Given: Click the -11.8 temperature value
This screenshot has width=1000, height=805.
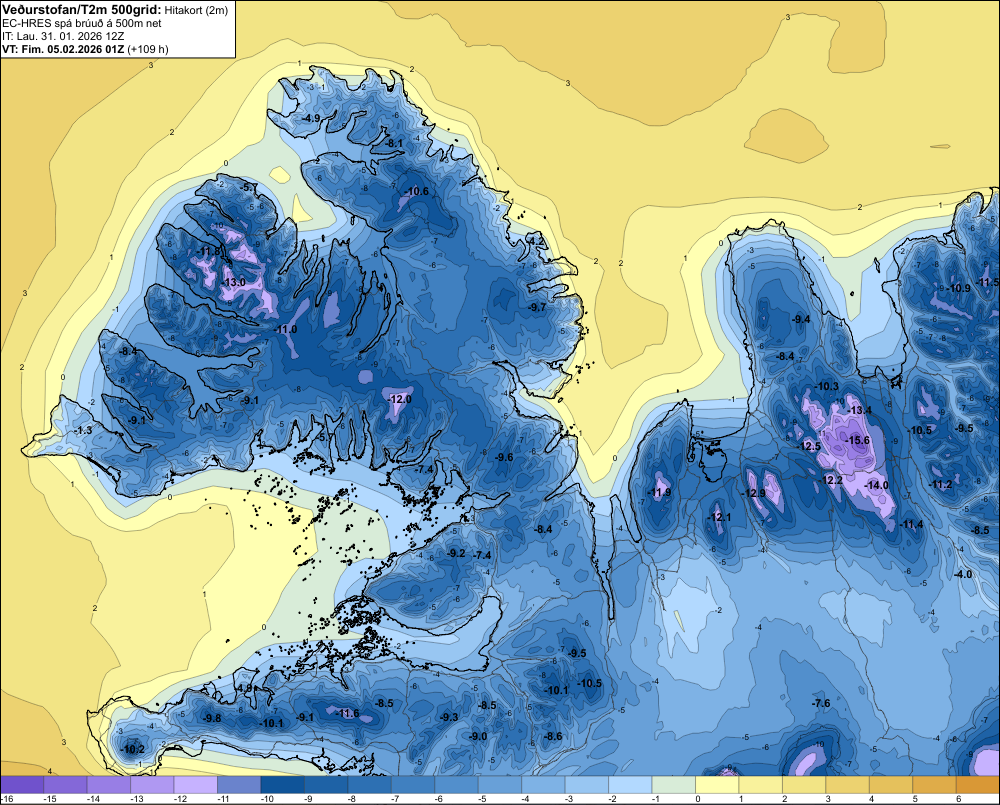Looking at the screenshot, I should (x=208, y=251).
